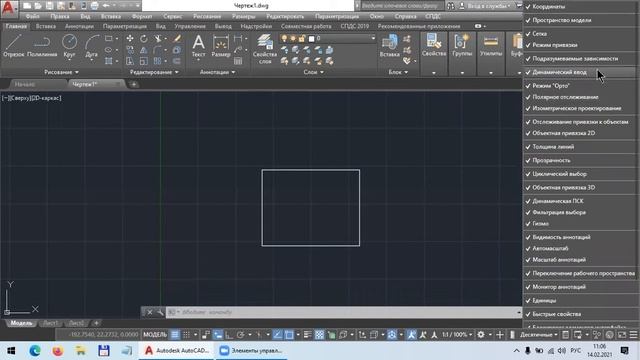This screenshot has width=640, height=360.
Task: Switch to the Лист1 layout tab
Action: [x=51, y=323]
